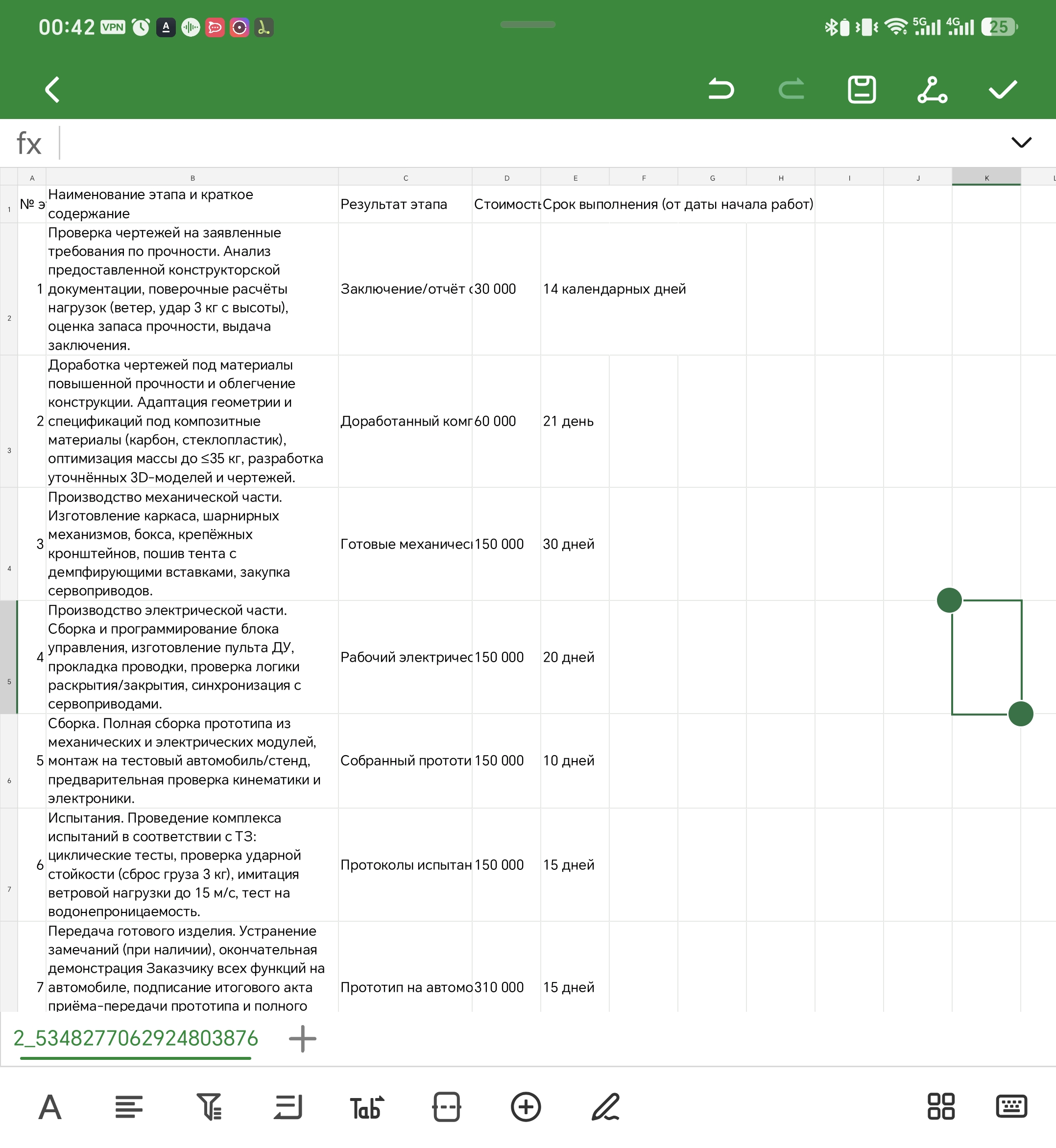Select sheet tab 2_5348277062924803876
The image size is (1056, 1148).
tap(136, 1039)
